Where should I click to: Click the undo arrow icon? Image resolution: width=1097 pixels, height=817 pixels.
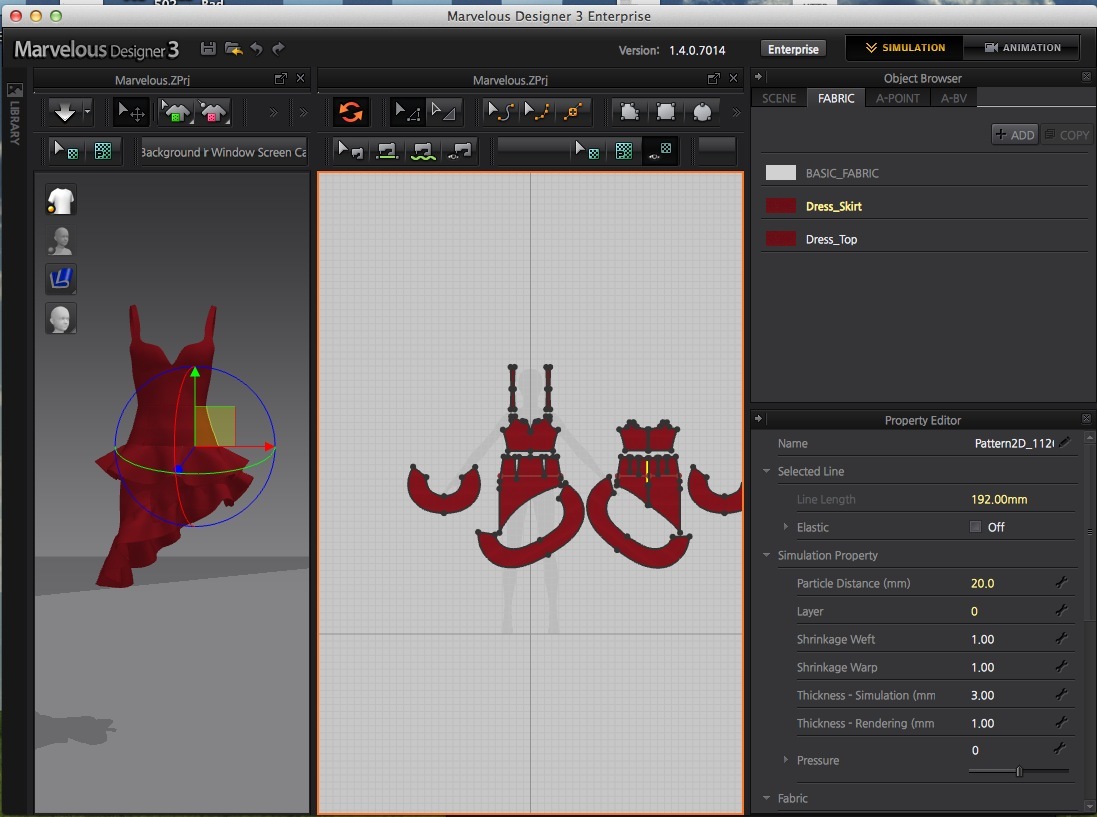[256, 48]
